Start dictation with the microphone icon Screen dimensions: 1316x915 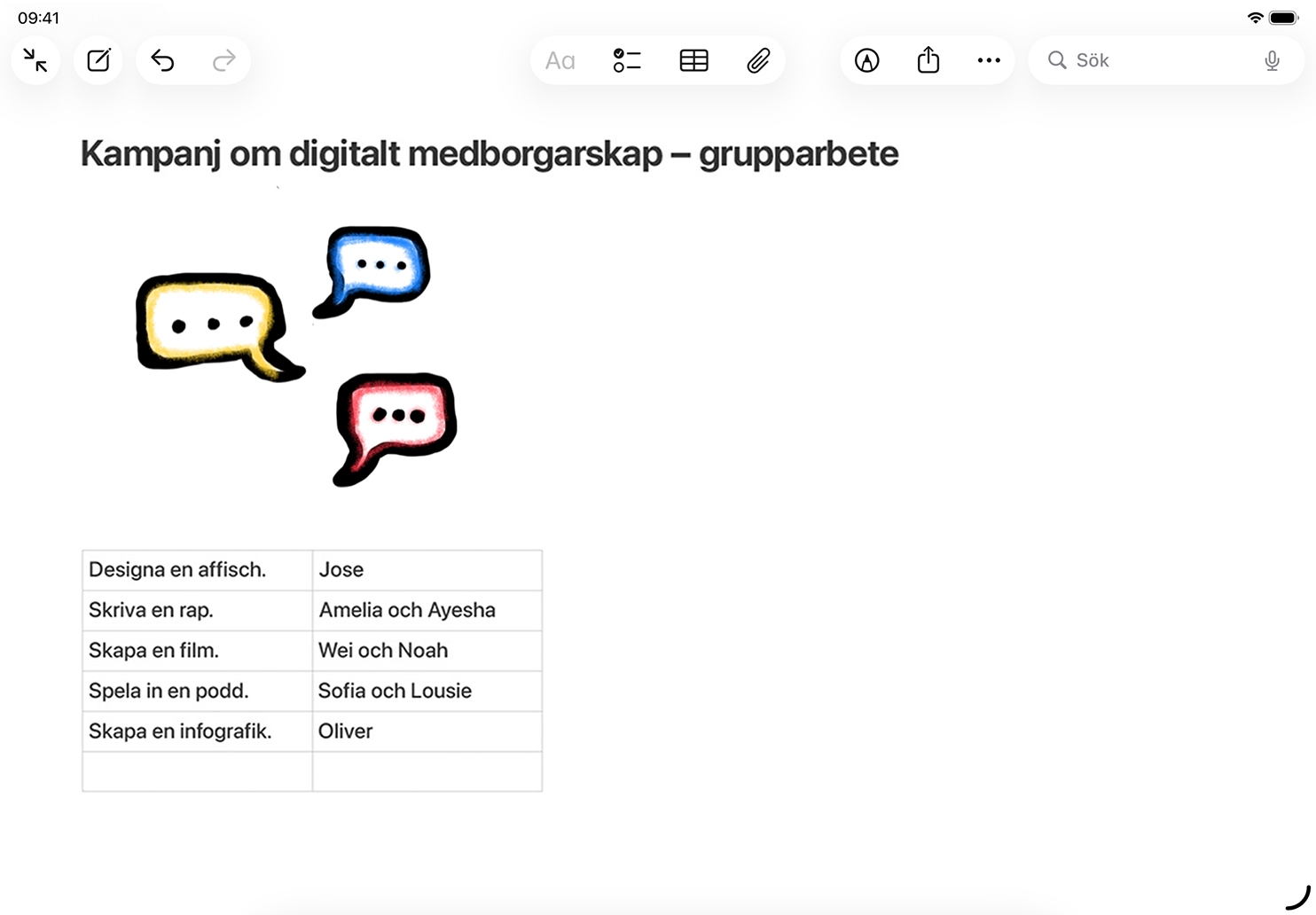coord(1272,60)
